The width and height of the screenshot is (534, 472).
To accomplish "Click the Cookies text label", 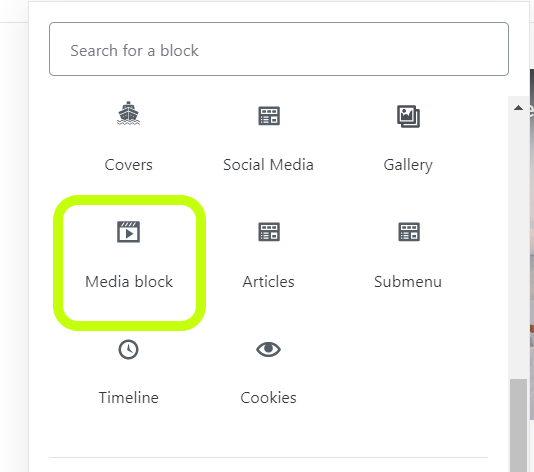I will (268, 397).
